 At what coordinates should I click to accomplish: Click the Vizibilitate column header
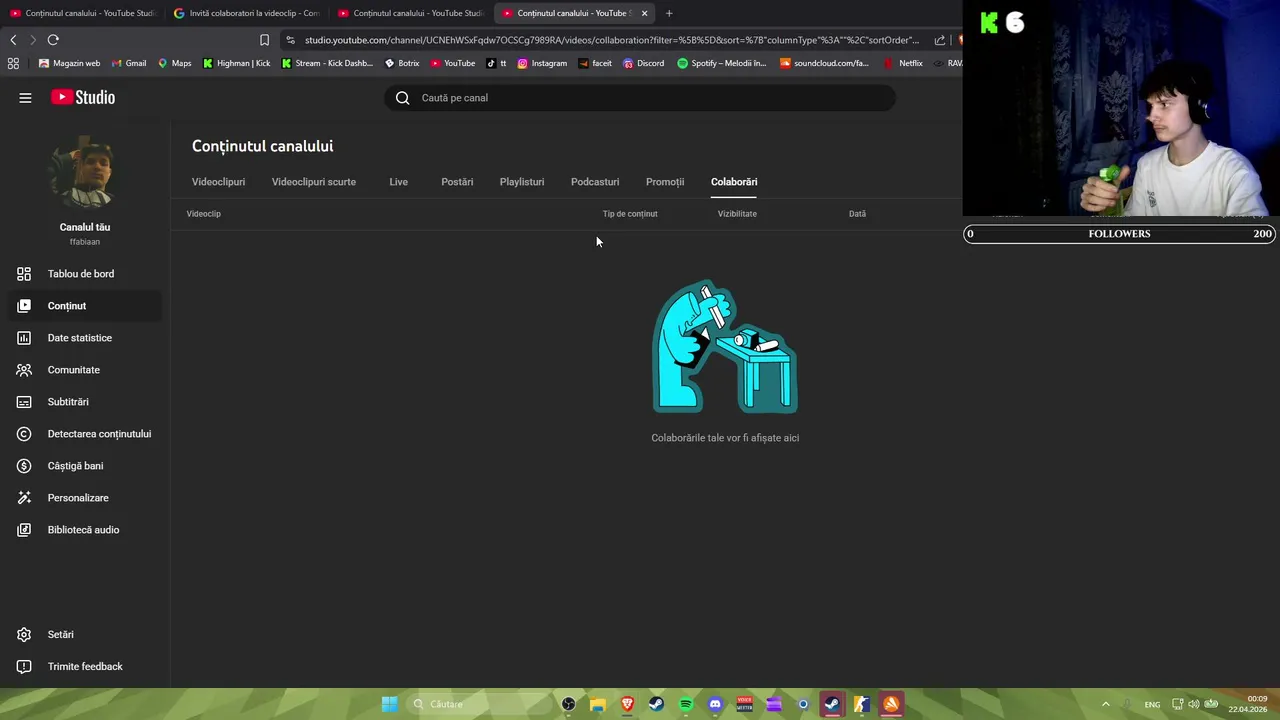[737, 214]
